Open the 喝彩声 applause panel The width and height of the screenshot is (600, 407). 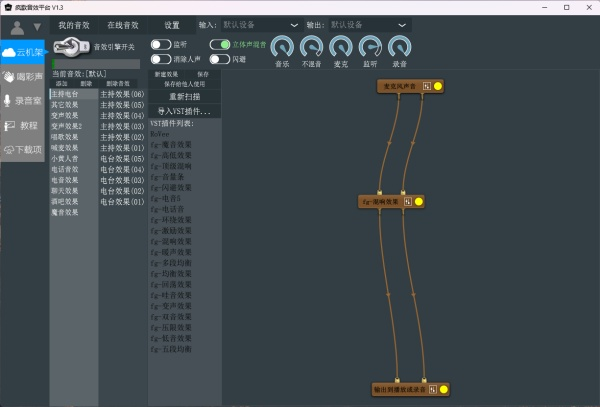[24, 76]
